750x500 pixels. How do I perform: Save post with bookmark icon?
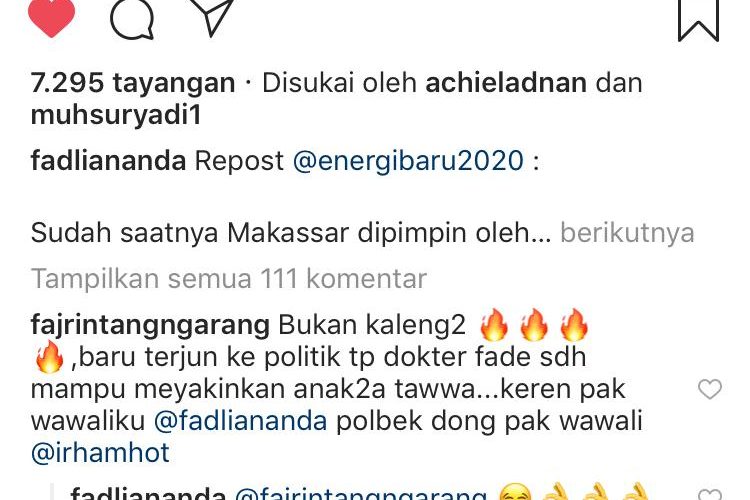tap(698, 20)
